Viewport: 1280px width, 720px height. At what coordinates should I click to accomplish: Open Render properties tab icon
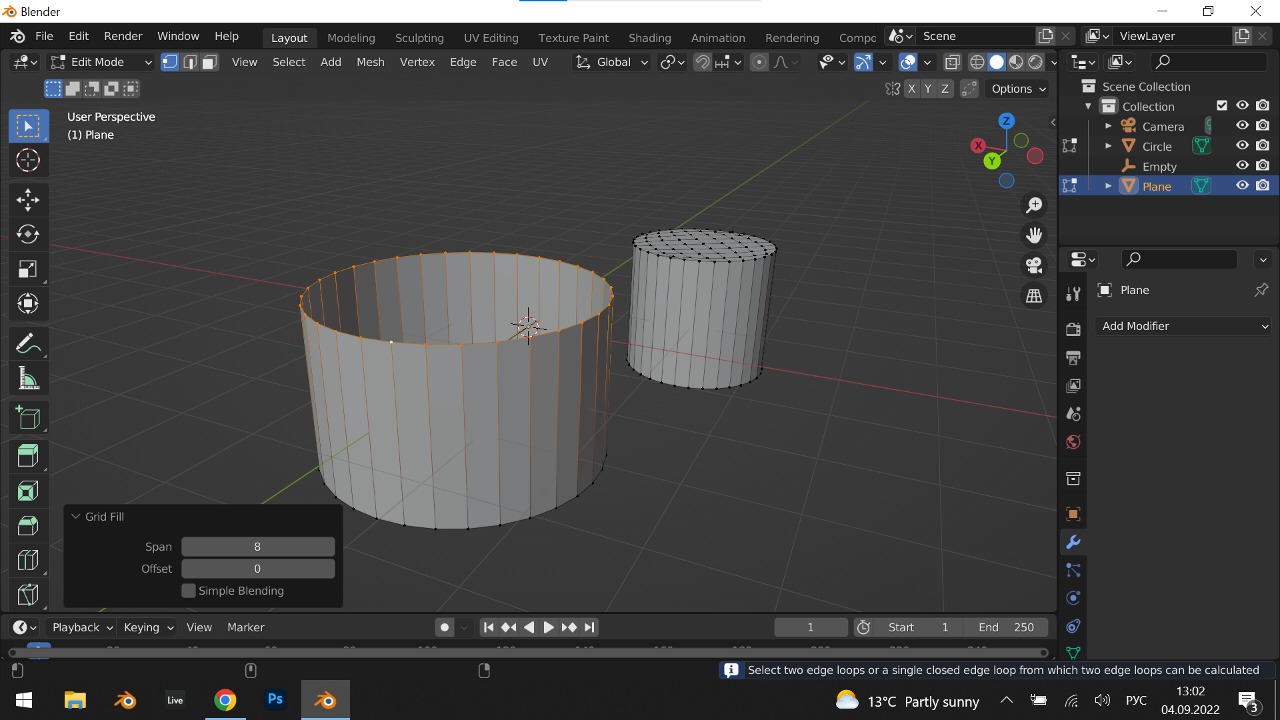1073,329
